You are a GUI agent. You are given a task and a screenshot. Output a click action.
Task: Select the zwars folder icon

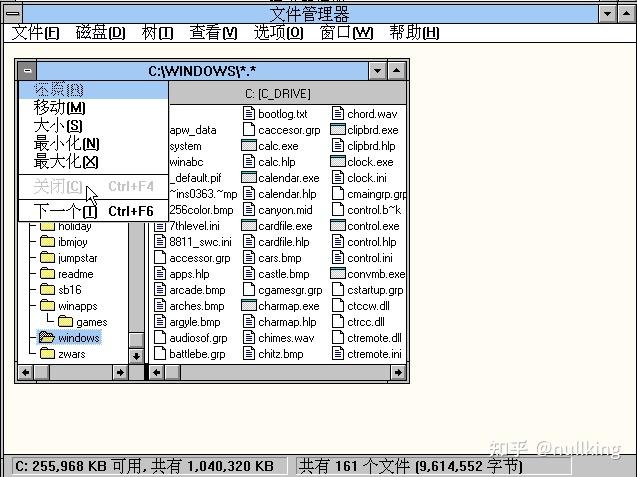click(47, 353)
